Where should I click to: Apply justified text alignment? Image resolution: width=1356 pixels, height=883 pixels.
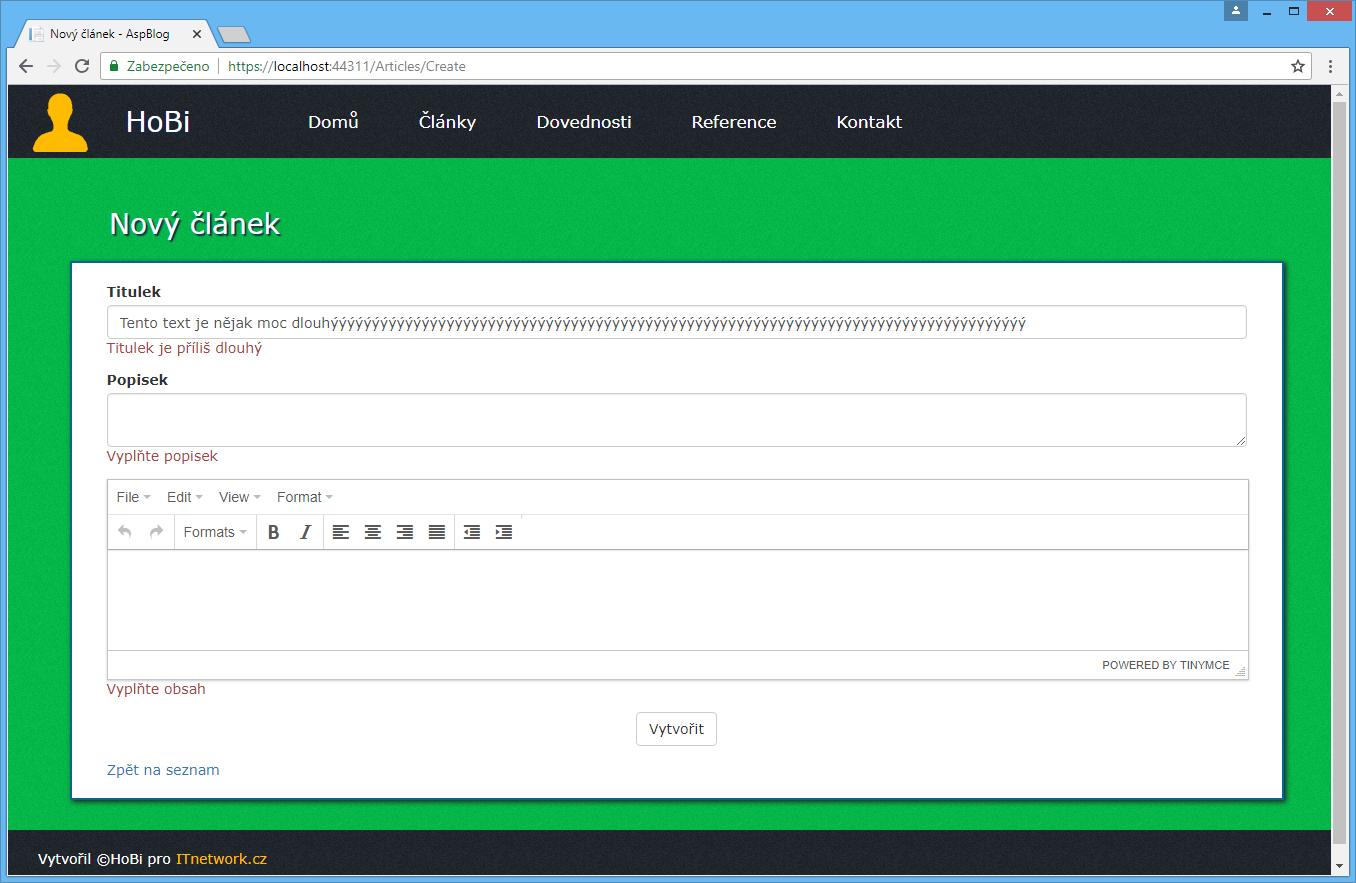[x=436, y=531]
